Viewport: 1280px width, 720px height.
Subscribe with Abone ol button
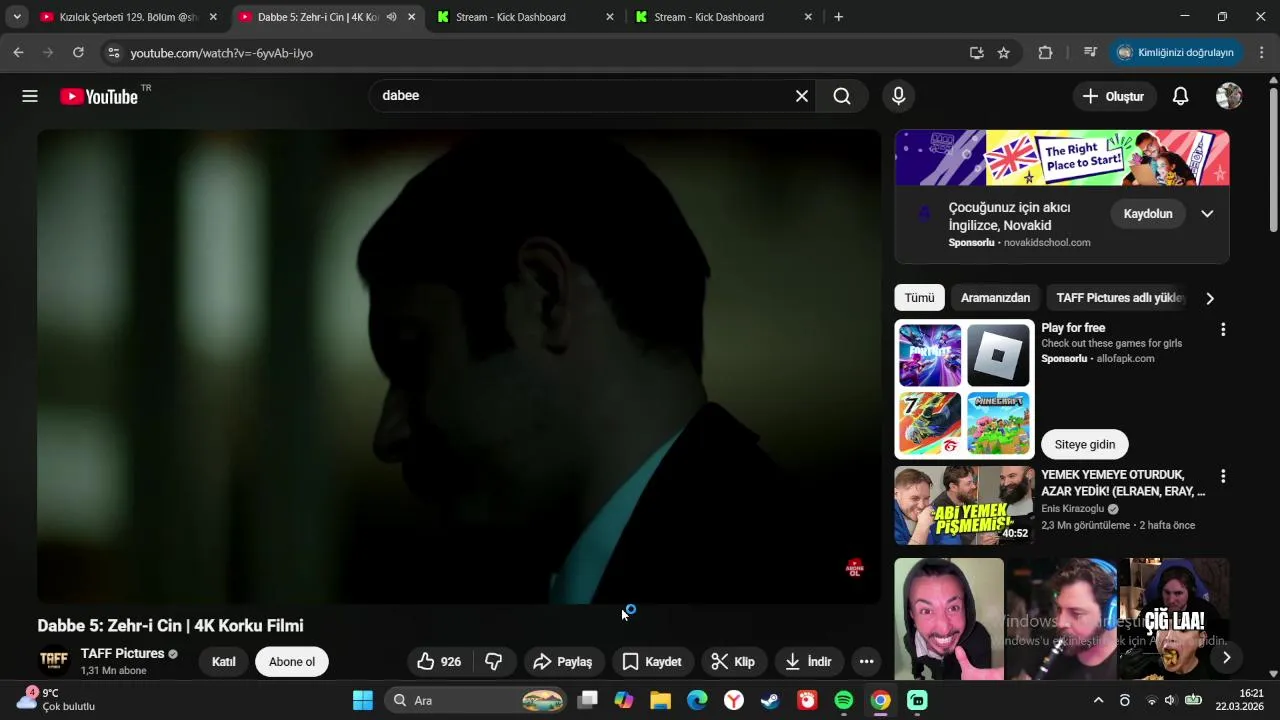click(292, 662)
